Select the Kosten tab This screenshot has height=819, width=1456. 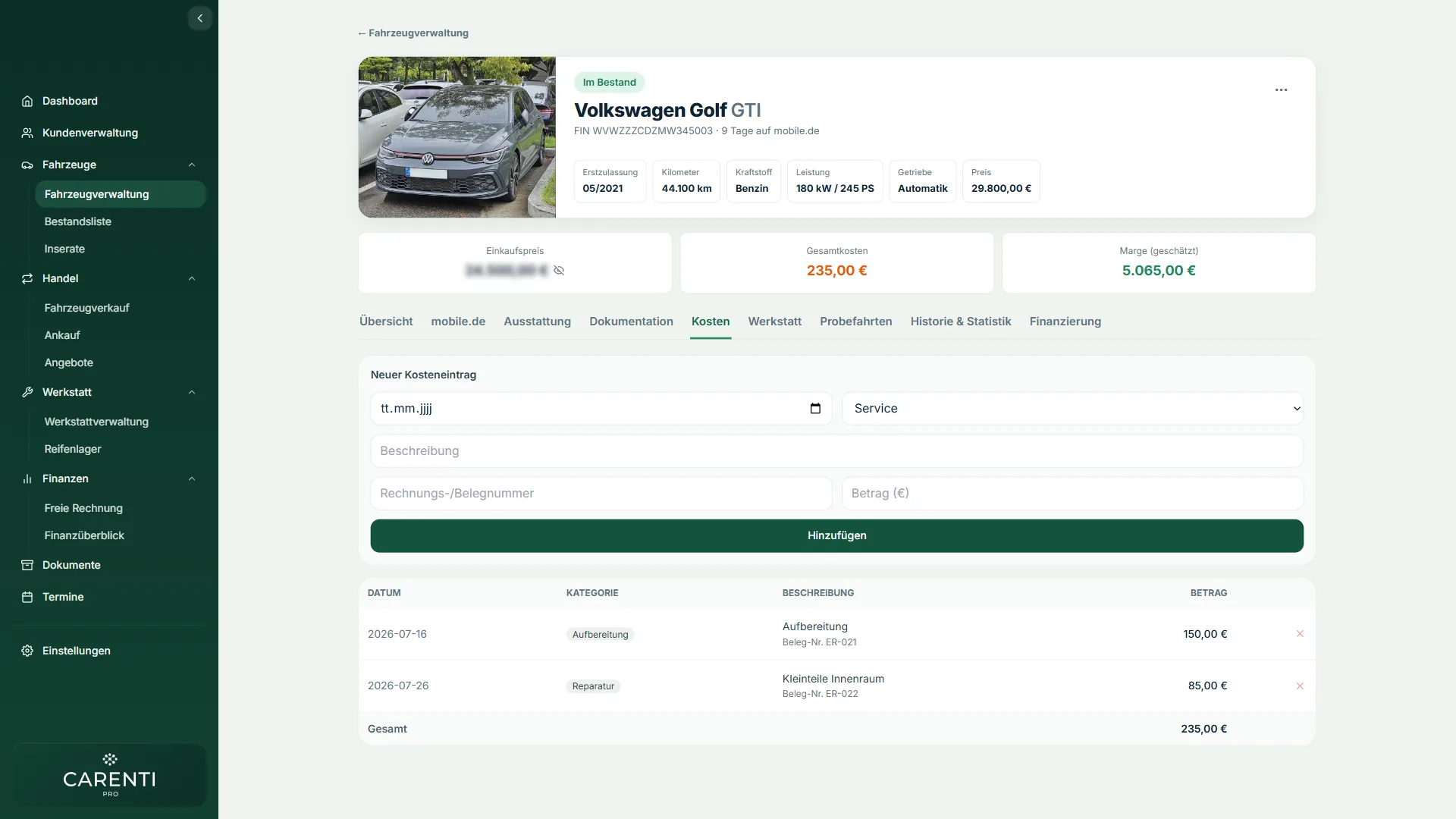[711, 322]
